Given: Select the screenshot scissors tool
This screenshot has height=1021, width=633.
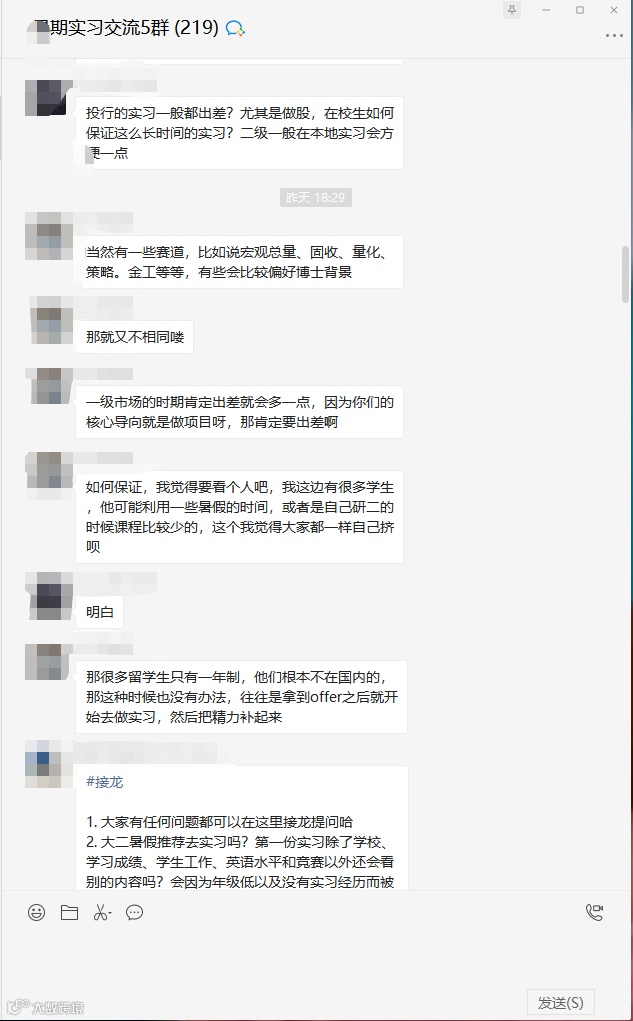Looking at the screenshot, I should [100, 912].
